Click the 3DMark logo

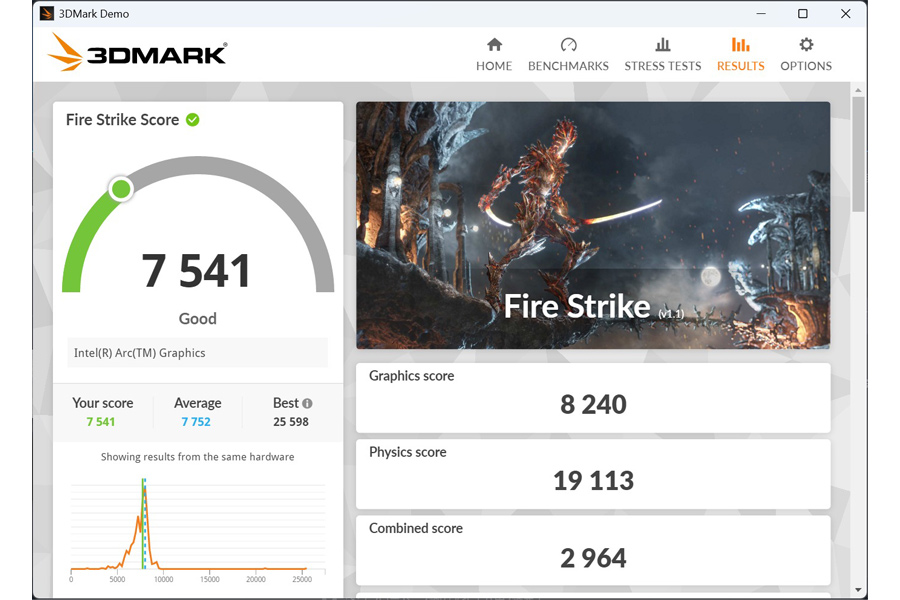tap(137, 53)
